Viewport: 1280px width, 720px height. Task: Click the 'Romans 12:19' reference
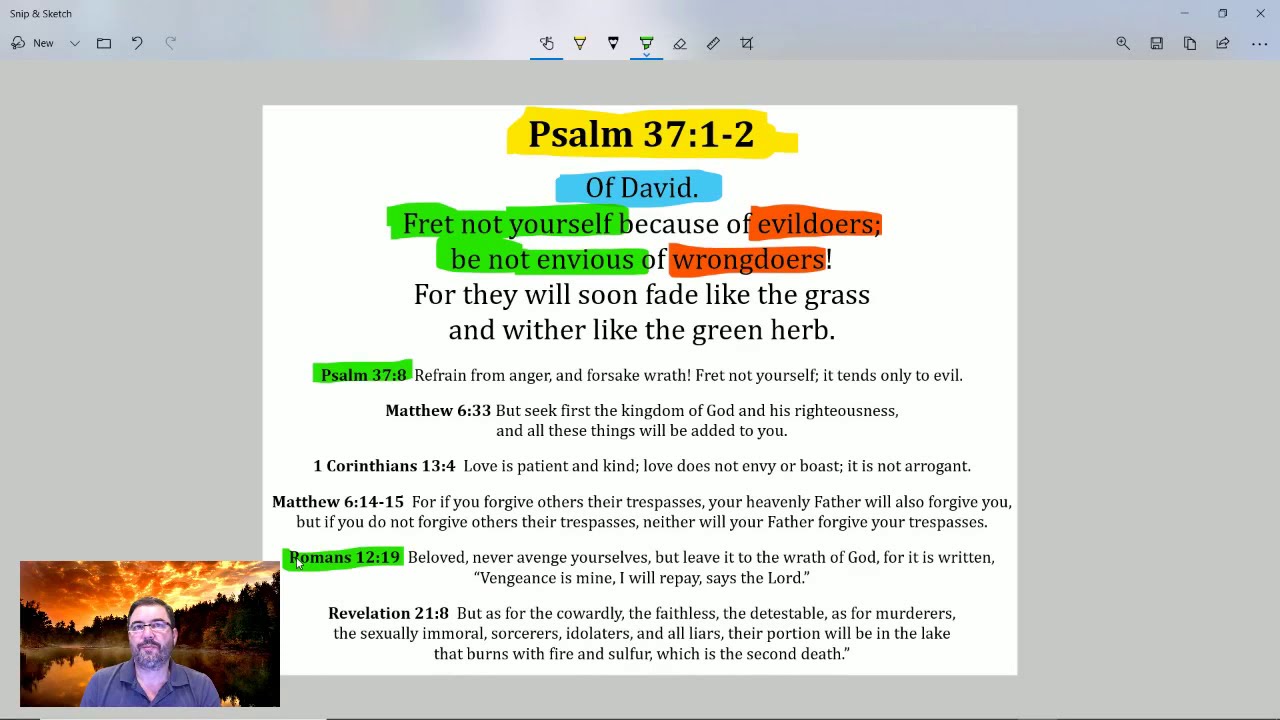344,557
